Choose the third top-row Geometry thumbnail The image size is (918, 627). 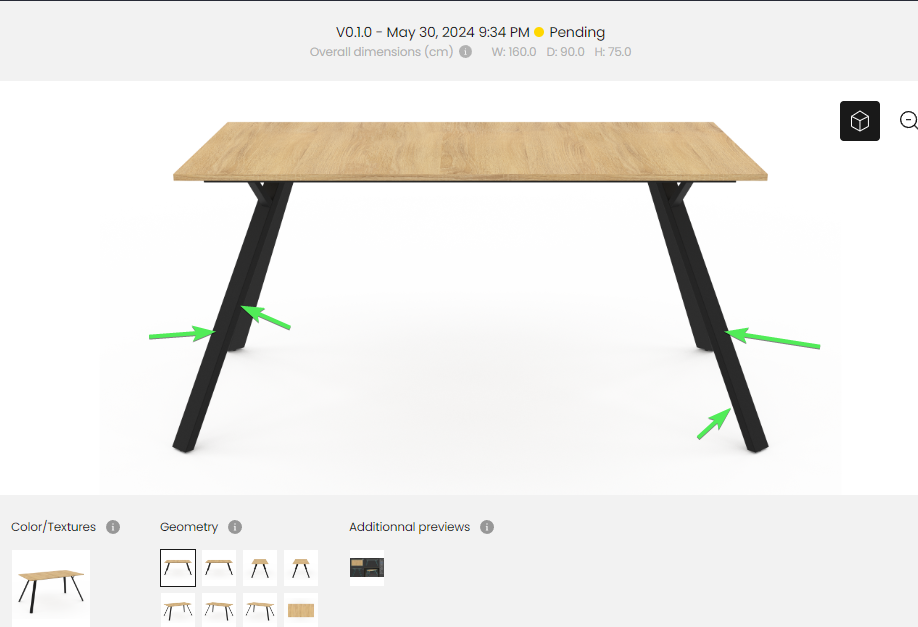[260, 568]
